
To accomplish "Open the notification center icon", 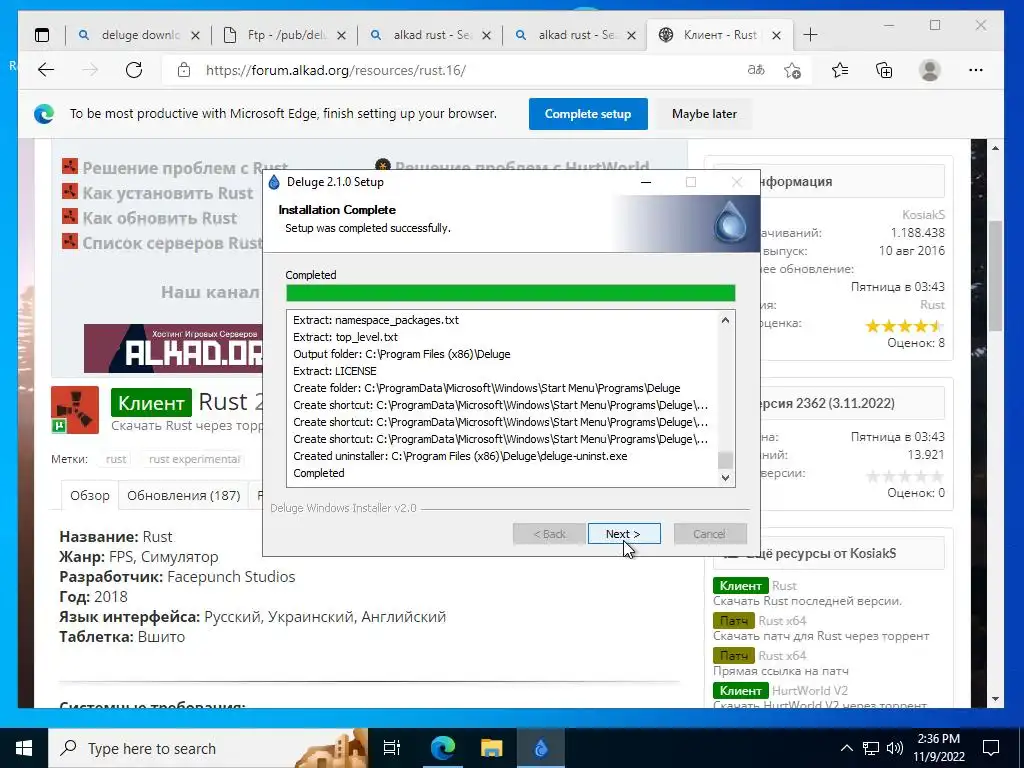I will (991, 748).
